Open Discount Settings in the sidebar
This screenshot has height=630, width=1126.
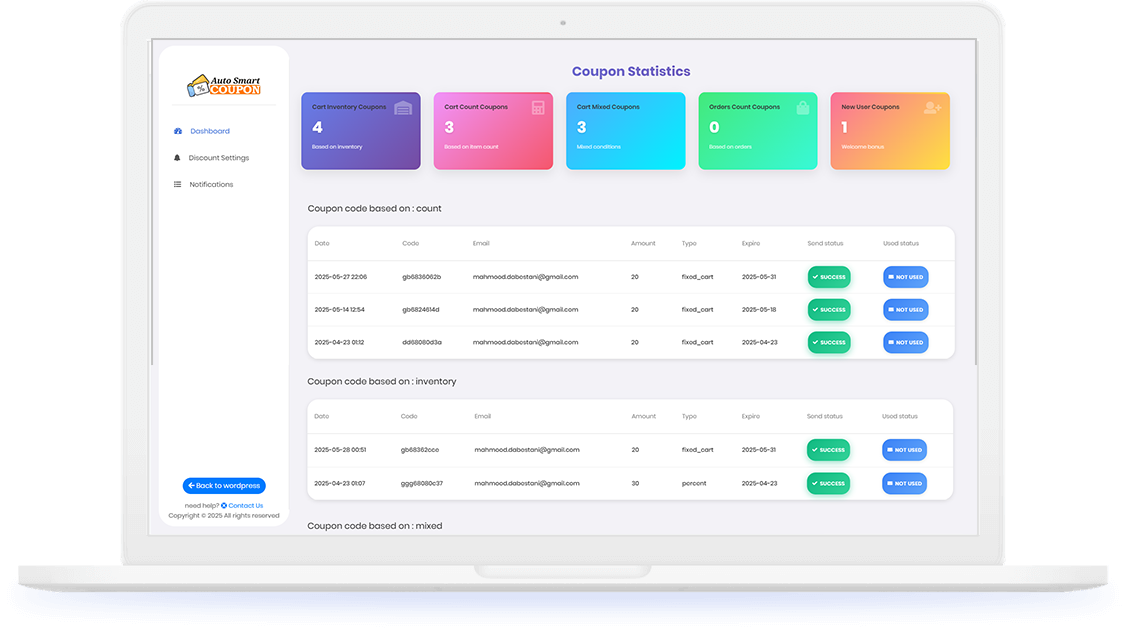click(218, 158)
